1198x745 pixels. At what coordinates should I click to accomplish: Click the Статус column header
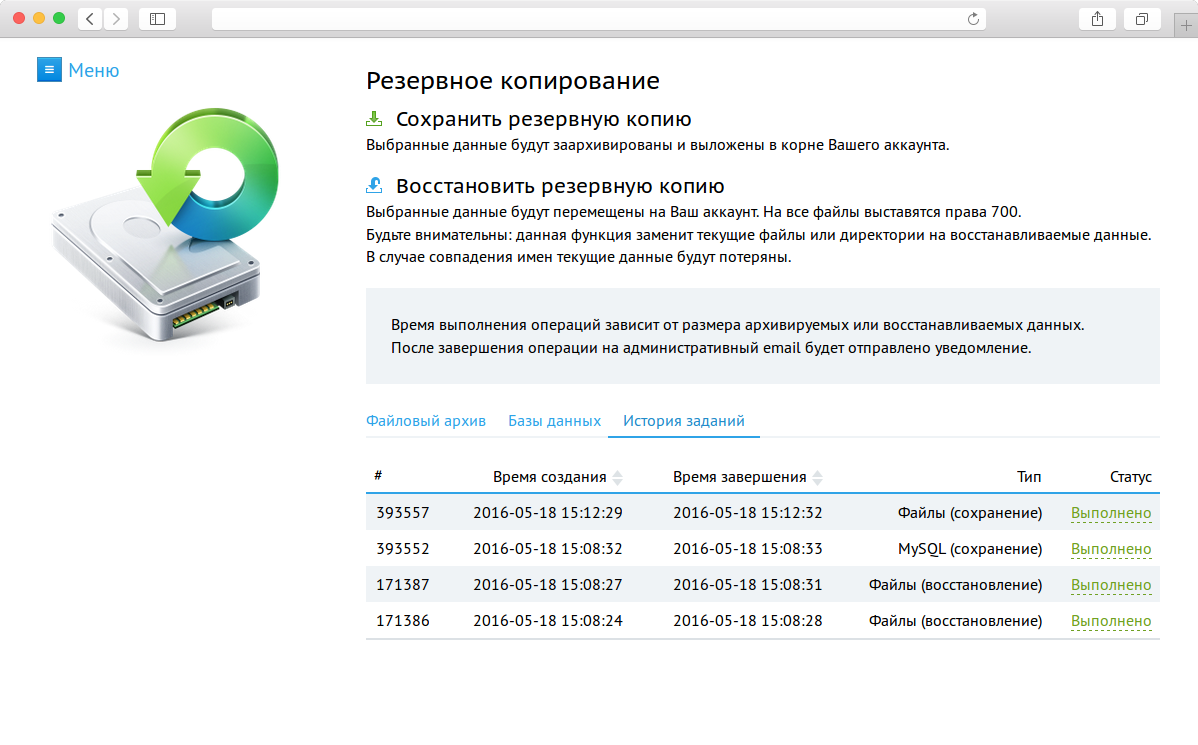click(x=1131, y=477)
